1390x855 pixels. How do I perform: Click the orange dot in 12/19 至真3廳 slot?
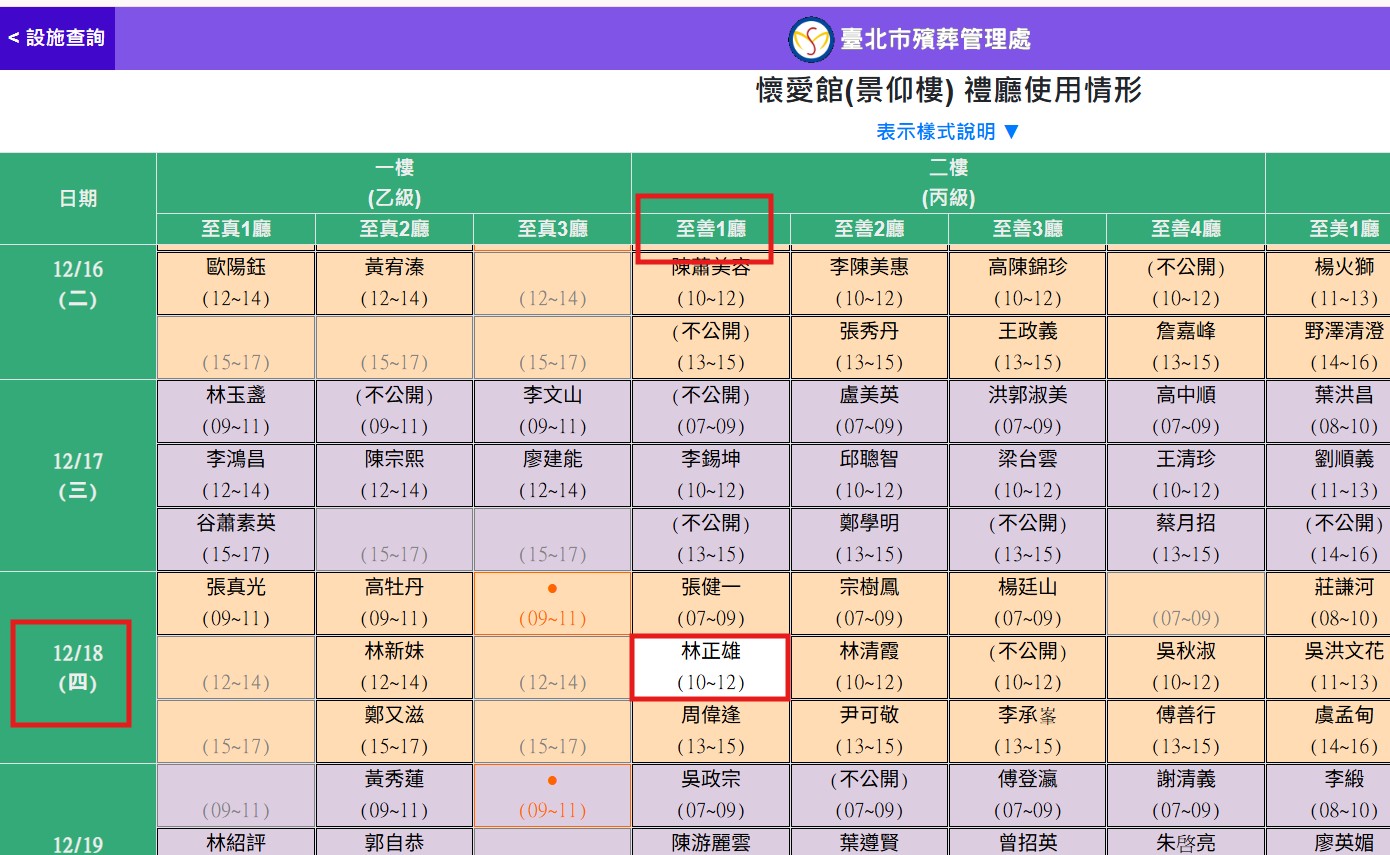(552, 781)
